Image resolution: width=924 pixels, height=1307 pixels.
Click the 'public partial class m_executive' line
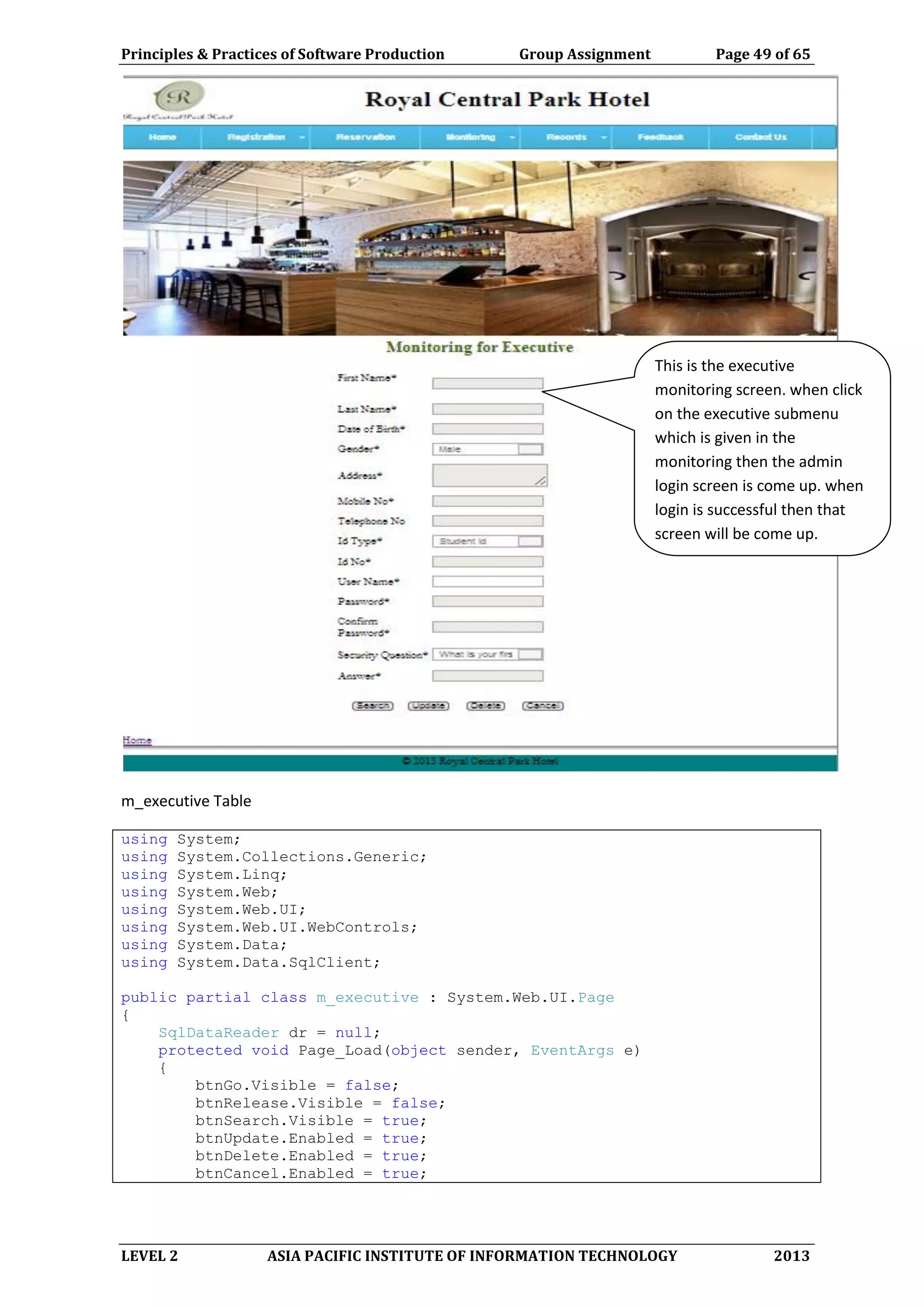pyautogui.click(x=368, y=998)
